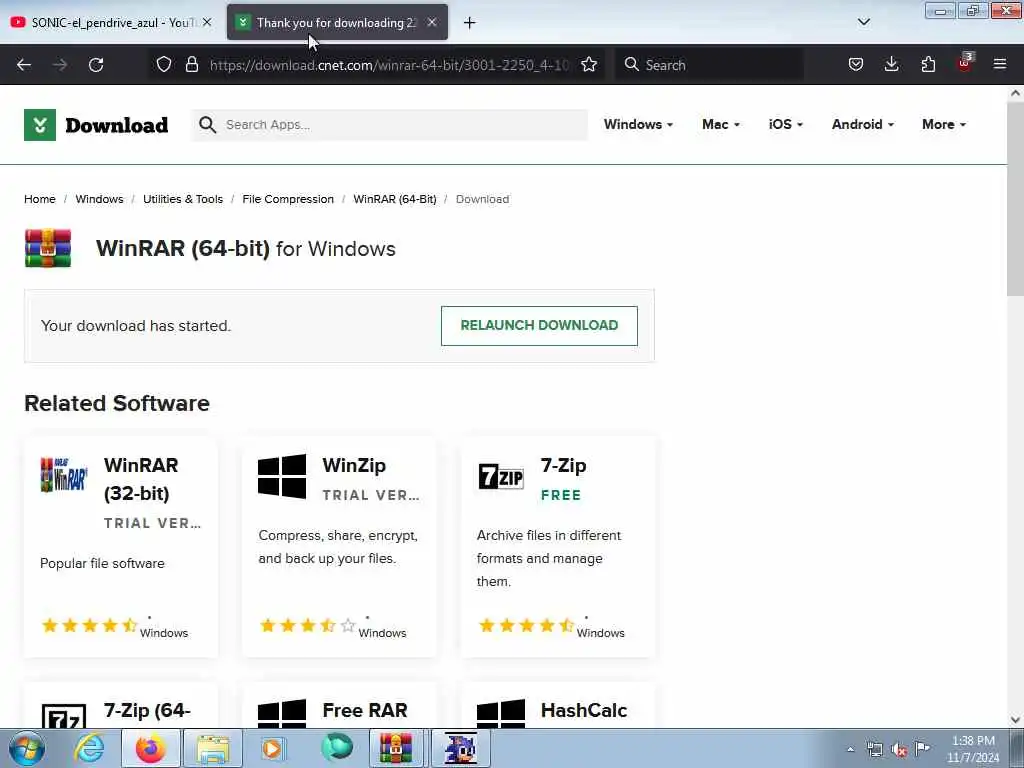Show hidden tray icons arrow
This screenshot has width=1024, height=768.
click(x=850, y=750)
